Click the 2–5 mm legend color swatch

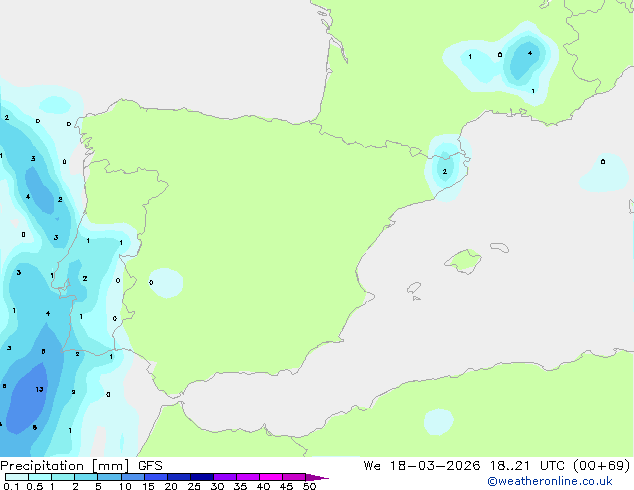tap(86, 477)
